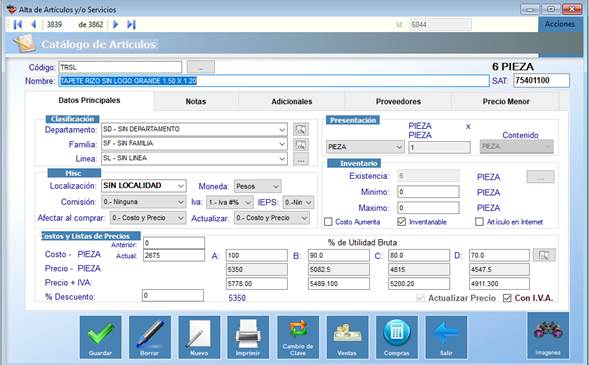Jump to the first record

[x=18, y=24]
